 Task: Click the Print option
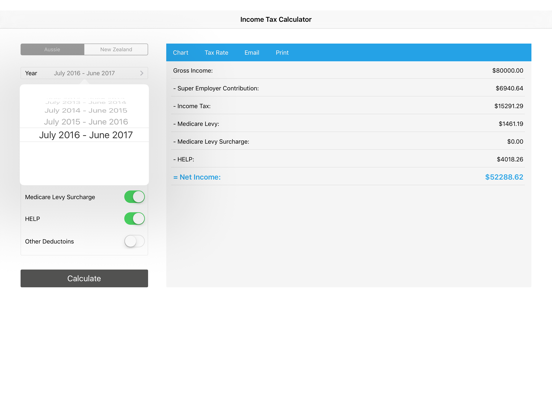(x=282, y=52)
